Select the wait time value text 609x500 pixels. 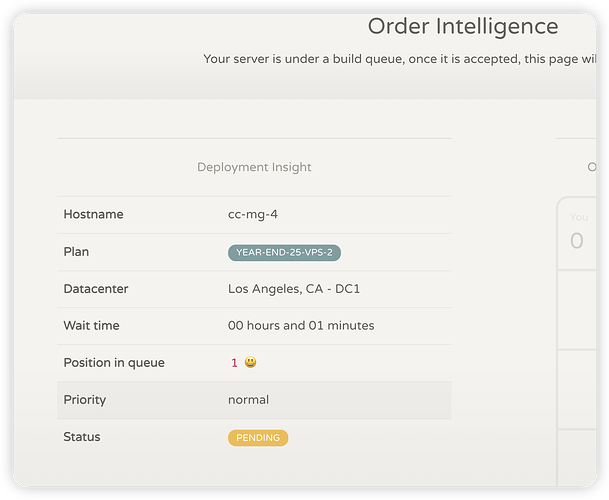point(301,326)
